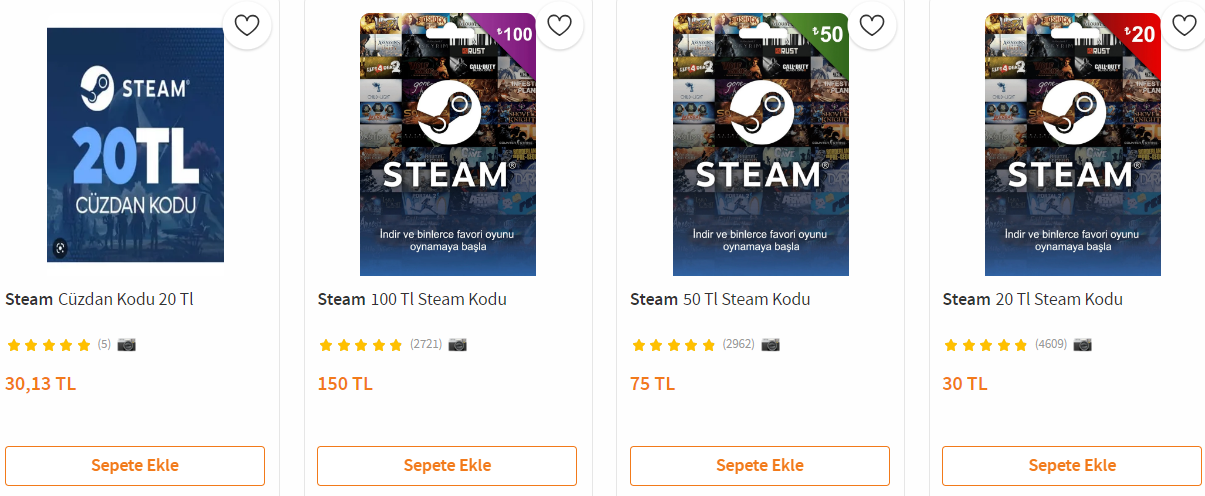Viewport: 1205px width, 496px height.
Task: Click the green 50 Steam card thumbnail
Action: click(760, 145)
